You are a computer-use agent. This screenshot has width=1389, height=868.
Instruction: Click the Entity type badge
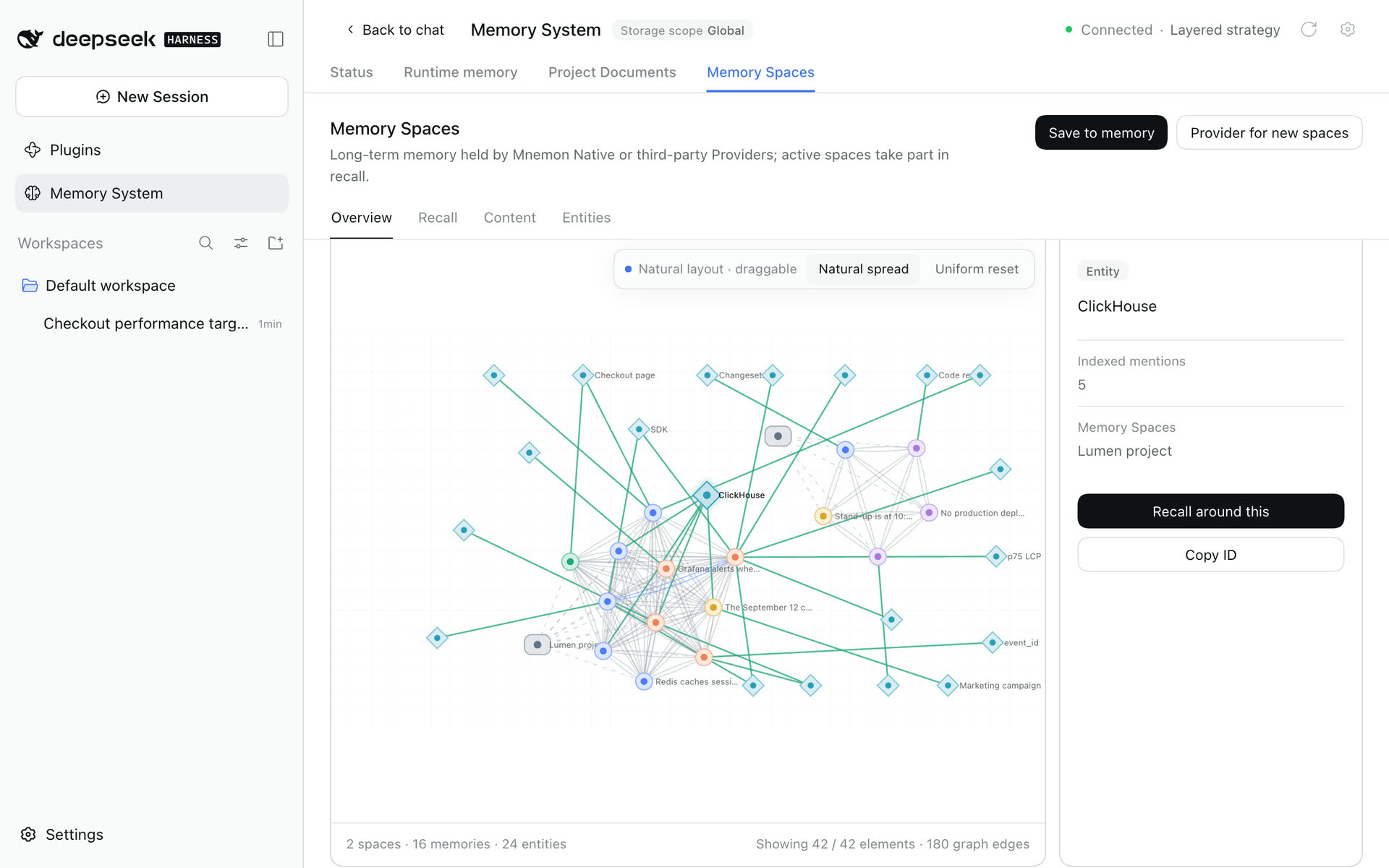1103,271
